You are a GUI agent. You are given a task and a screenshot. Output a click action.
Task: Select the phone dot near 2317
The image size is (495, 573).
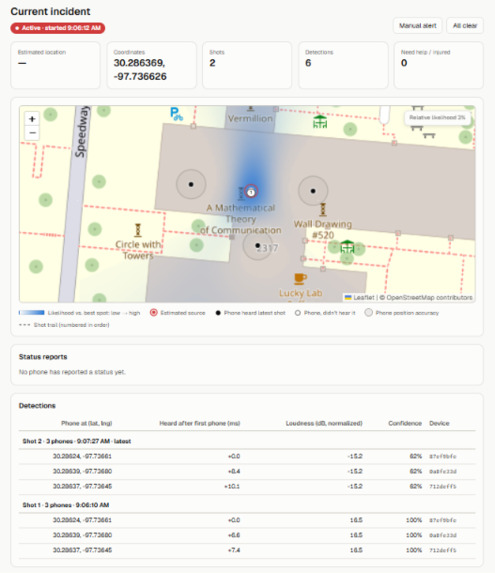coord(258,246)
